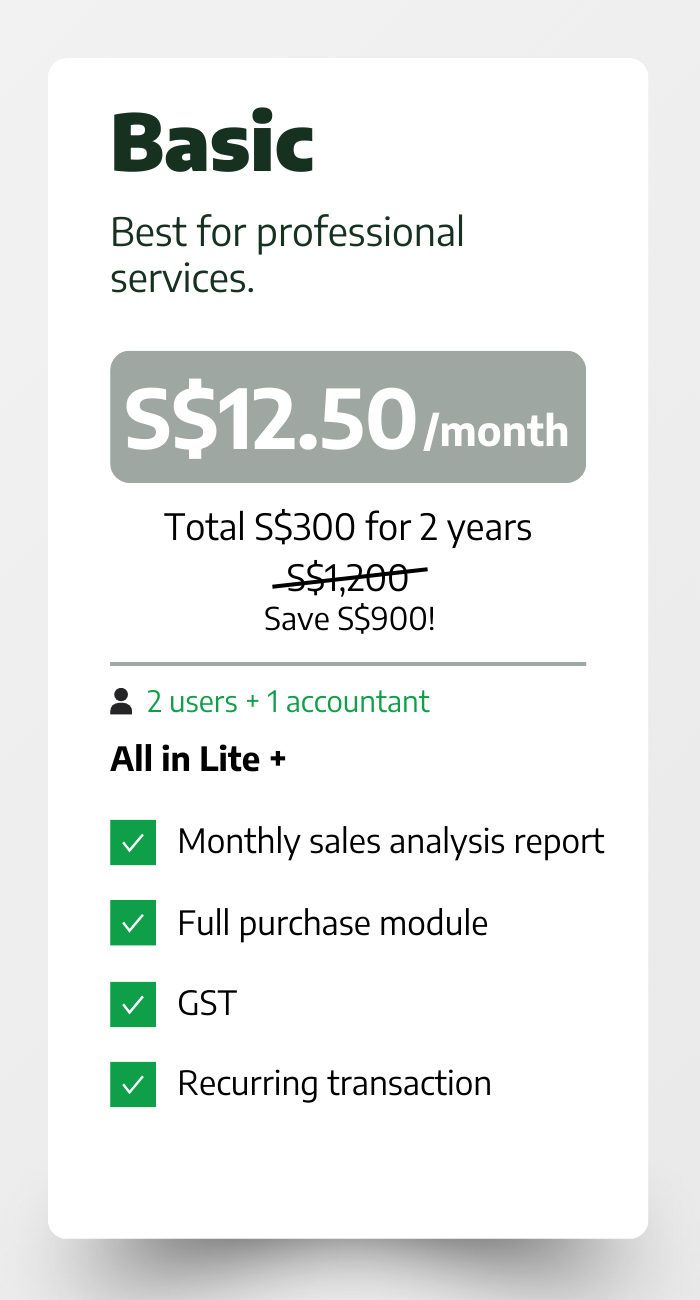The width and height of the screenshot is (700, 1300).
Task: Click the 'Monthly sales analysis report' label
Action: pos(391,842)
